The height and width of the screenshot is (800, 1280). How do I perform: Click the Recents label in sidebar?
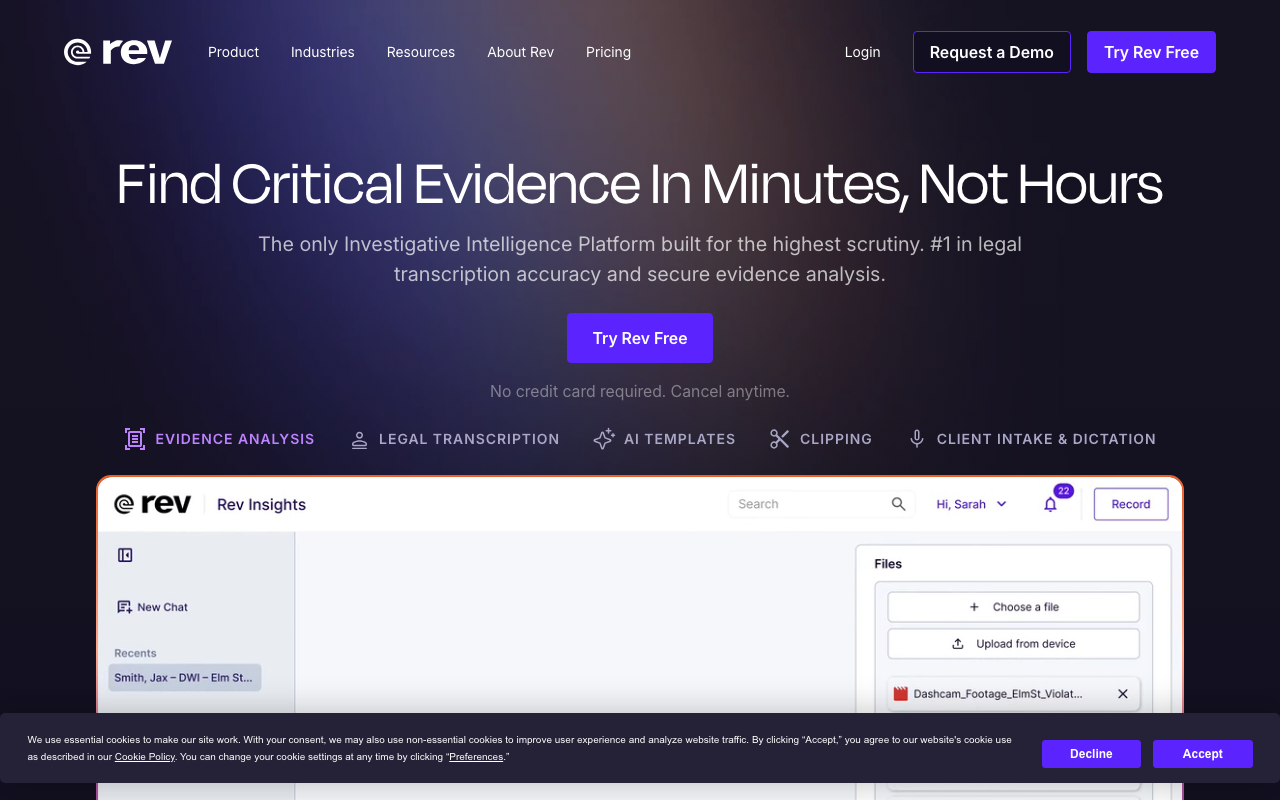tap(135, 653)
